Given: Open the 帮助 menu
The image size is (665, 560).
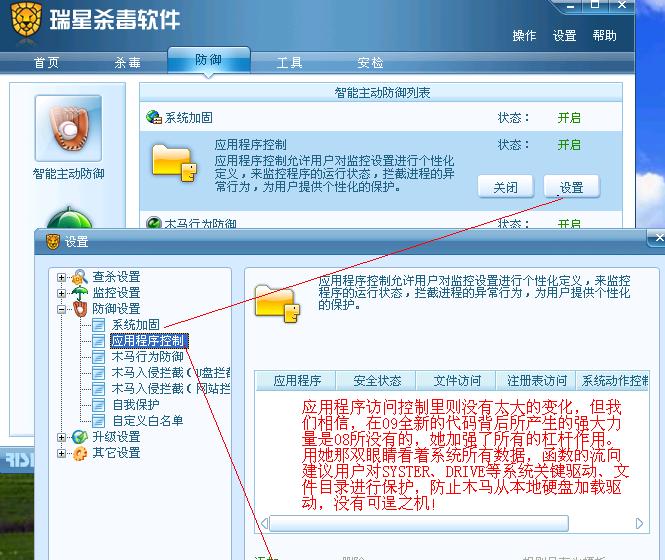Looking at the screenshot, I should click(605, 35).
